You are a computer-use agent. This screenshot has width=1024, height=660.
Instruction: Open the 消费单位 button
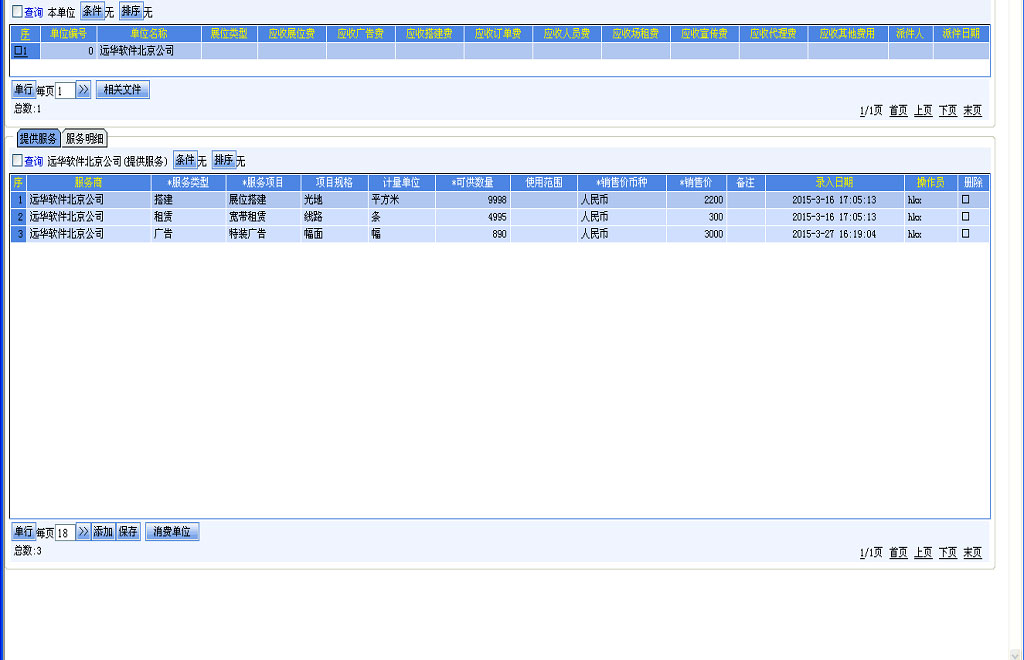pyautogui.click(x=172, y=532)
